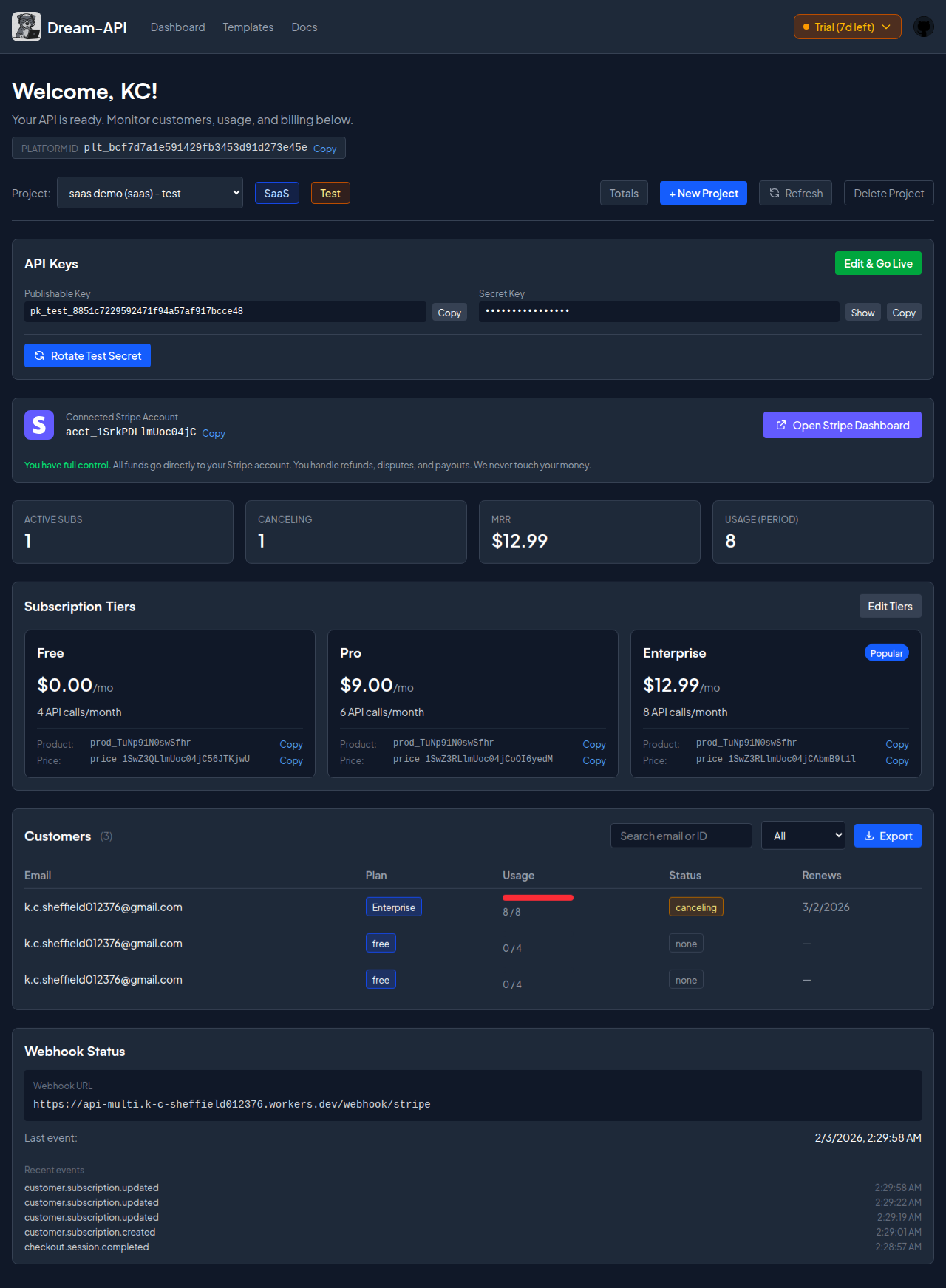Copy the Pro tier price ID

[x=594, y=760]
